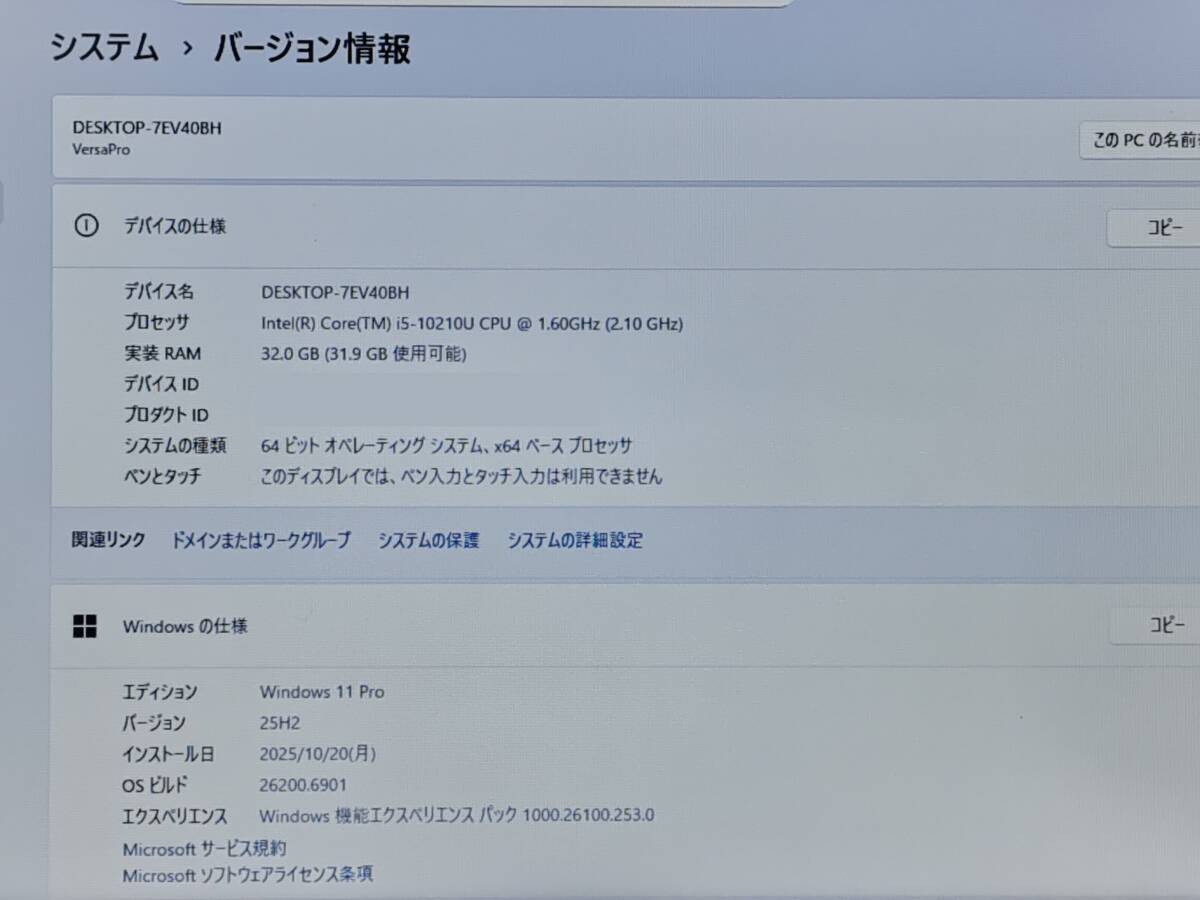Click the 25H2 version value
Screen dimensions: 1200x900
(x=279, y=723)
